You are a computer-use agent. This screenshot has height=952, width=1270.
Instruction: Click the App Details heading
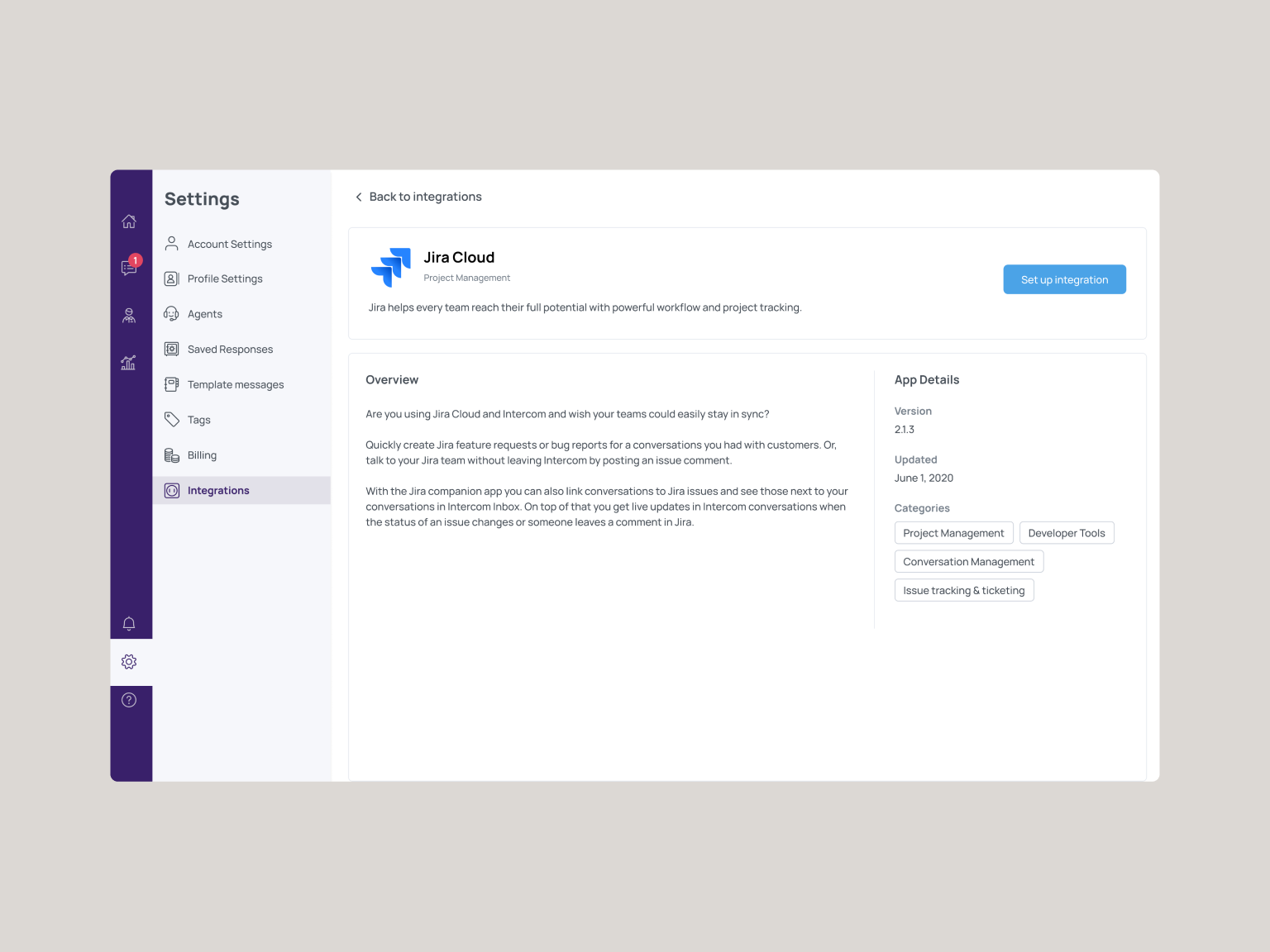point(927,380)
